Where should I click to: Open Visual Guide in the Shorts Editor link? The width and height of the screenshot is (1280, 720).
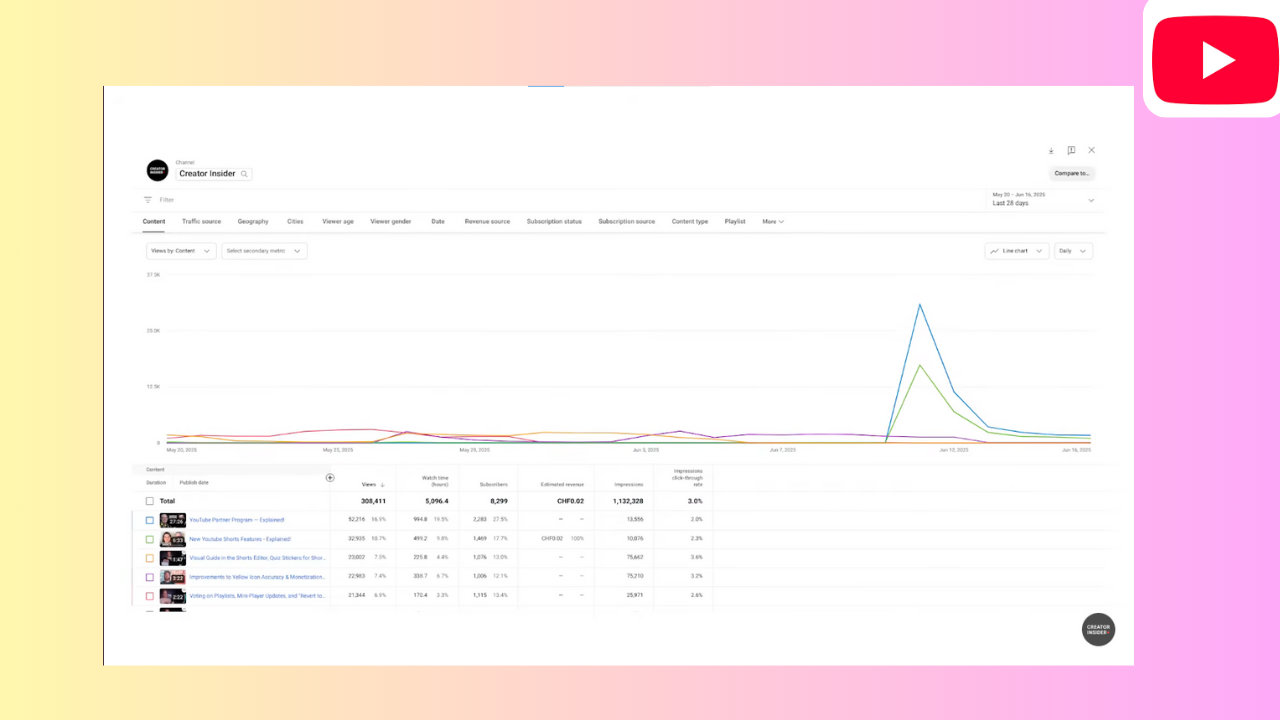tap(257, 558)
